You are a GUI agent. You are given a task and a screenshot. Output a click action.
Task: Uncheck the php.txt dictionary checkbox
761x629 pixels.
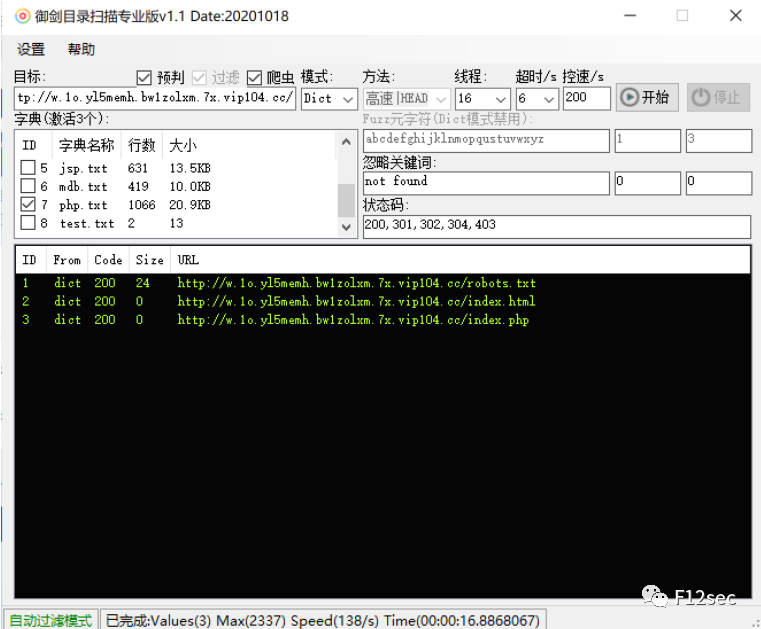coord(28,204)
